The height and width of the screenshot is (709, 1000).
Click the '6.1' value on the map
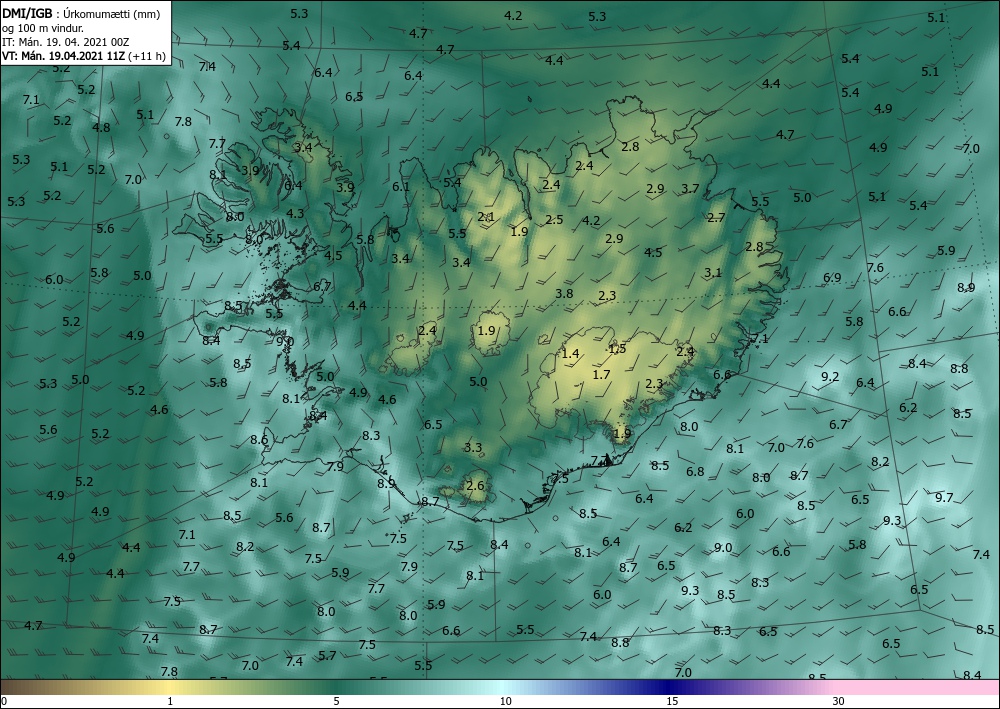point(401,187)
